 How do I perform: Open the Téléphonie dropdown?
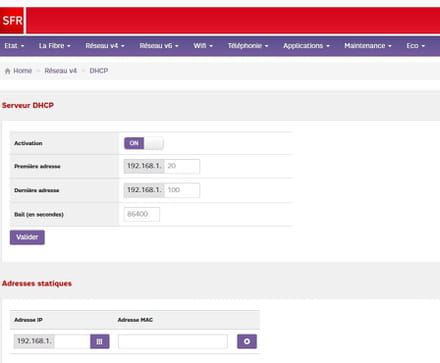[248, 46]
